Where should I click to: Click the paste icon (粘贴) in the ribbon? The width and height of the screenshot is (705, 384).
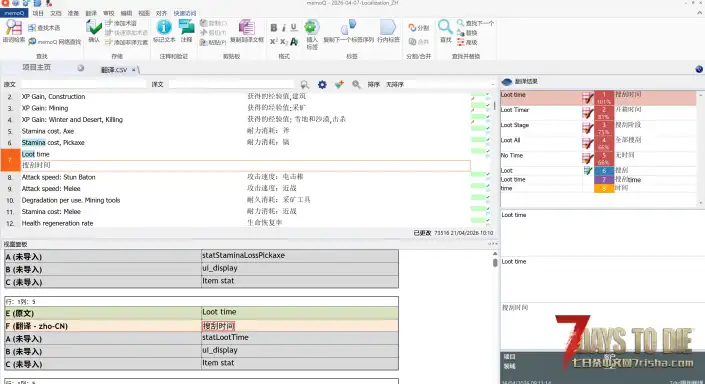click(x=203, y=42)
